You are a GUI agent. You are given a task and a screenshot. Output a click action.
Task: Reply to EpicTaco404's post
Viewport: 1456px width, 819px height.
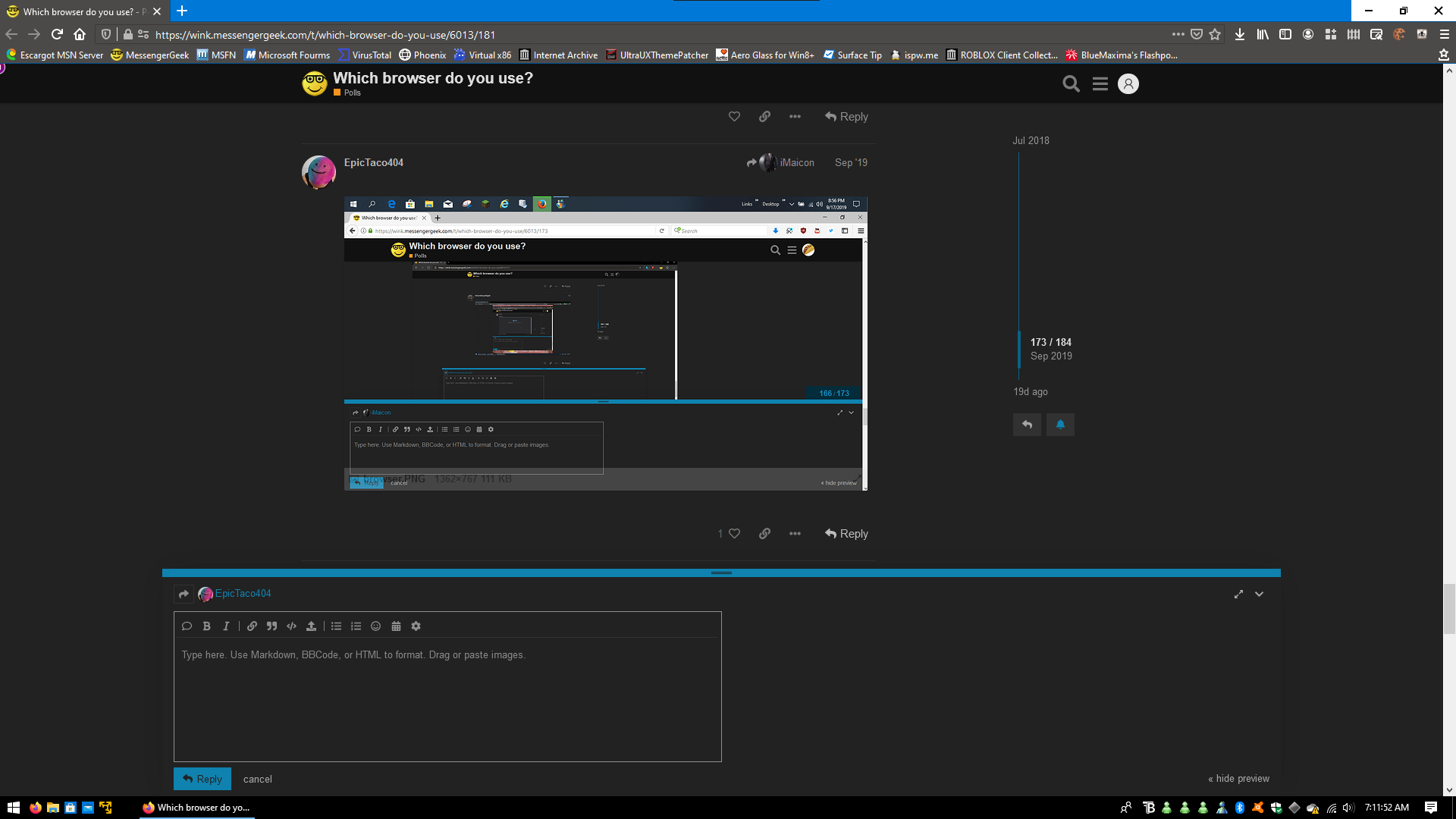[846, 534]
